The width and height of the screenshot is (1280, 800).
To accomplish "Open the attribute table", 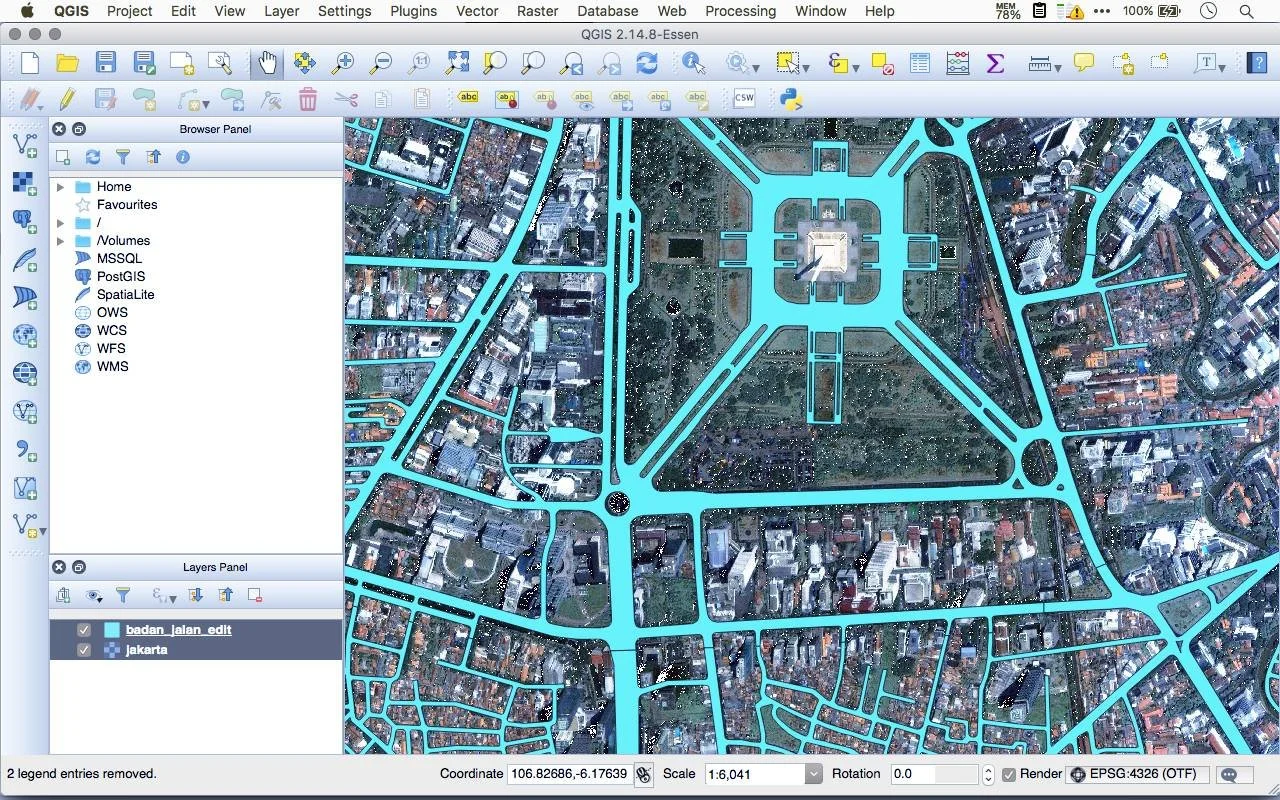I will (920, 63).
